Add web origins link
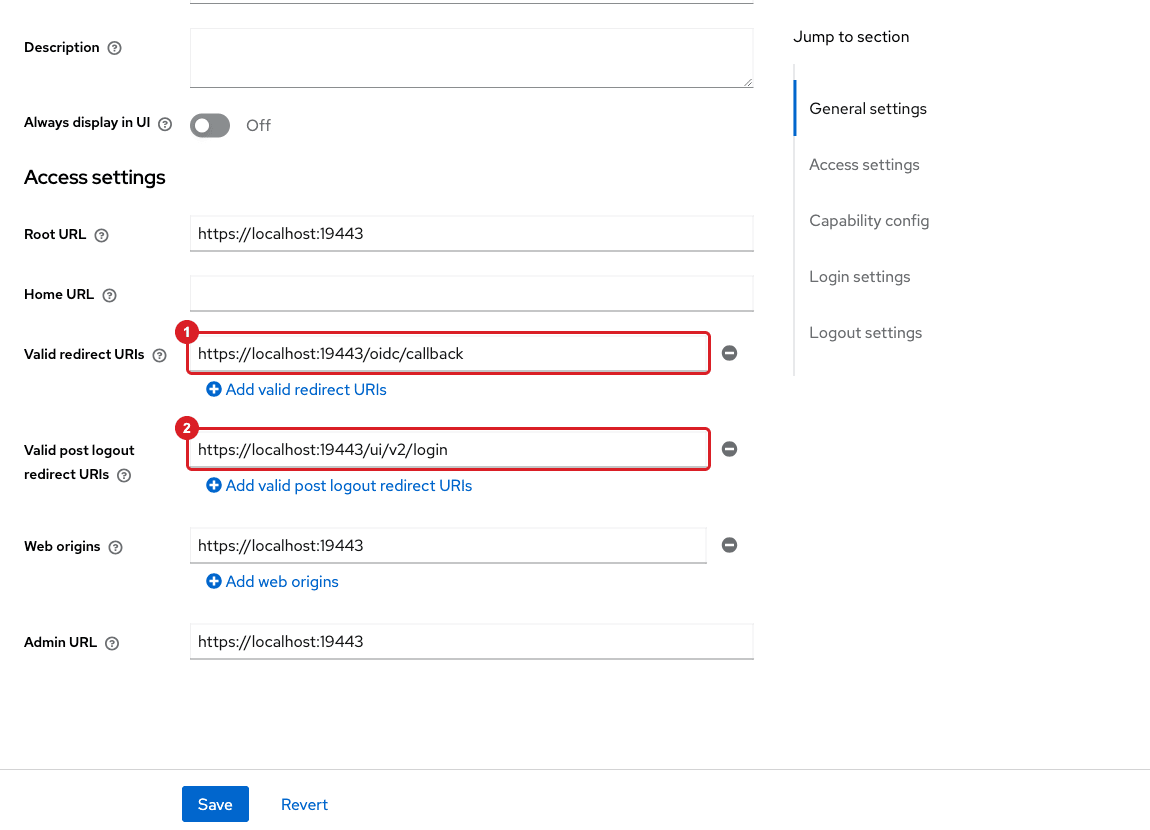 (x=272, y=581)
